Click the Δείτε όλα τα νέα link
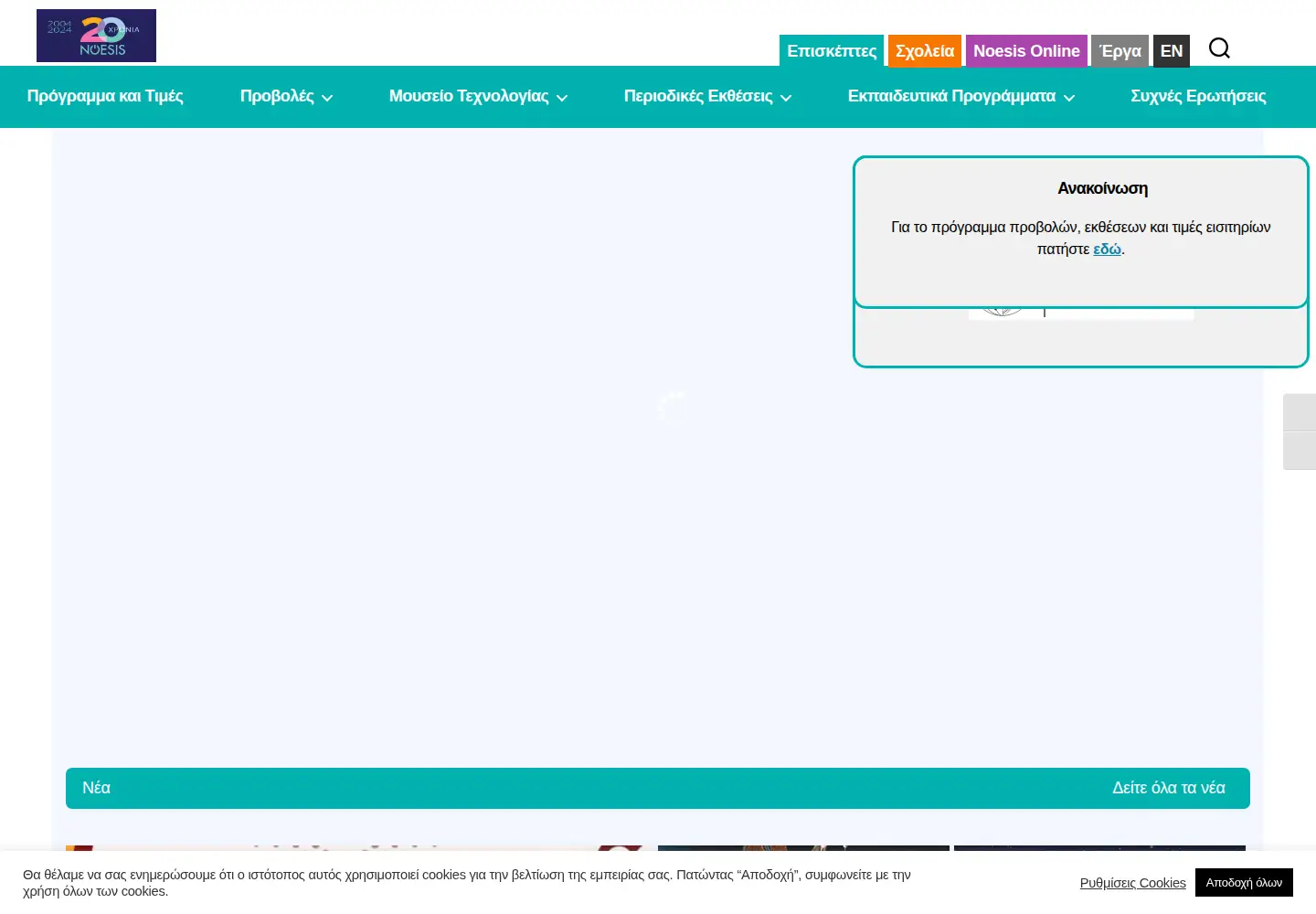1316x914 pixels. [x=1168, y=788]
